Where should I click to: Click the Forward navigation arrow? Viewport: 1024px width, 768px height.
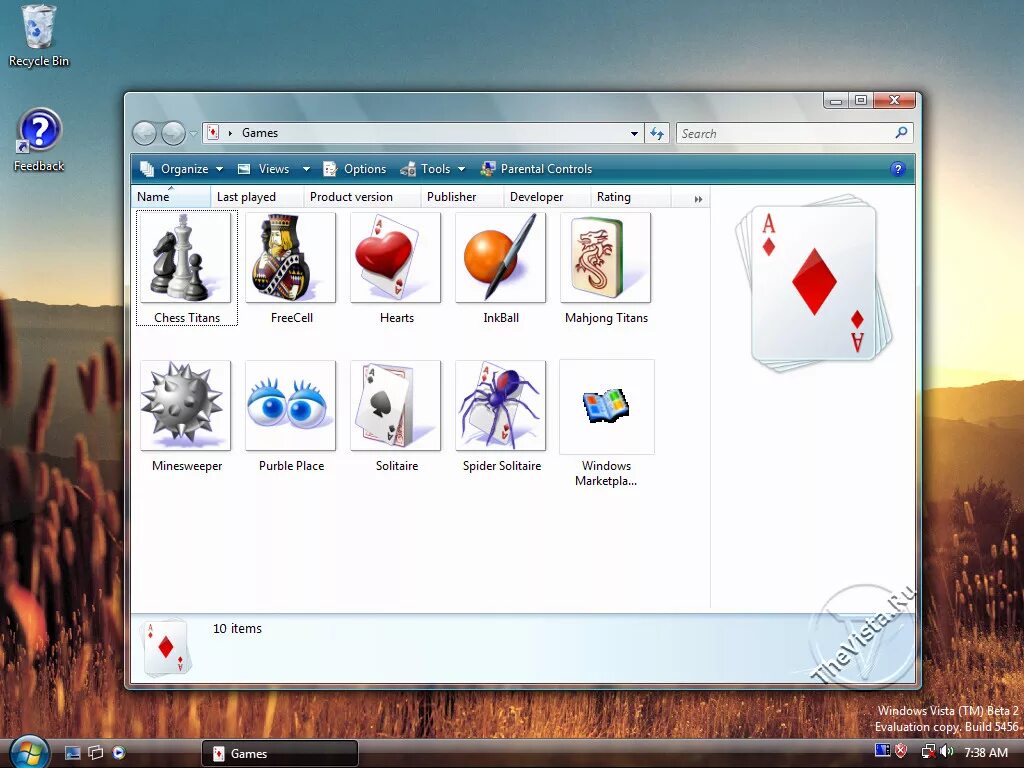173,134
